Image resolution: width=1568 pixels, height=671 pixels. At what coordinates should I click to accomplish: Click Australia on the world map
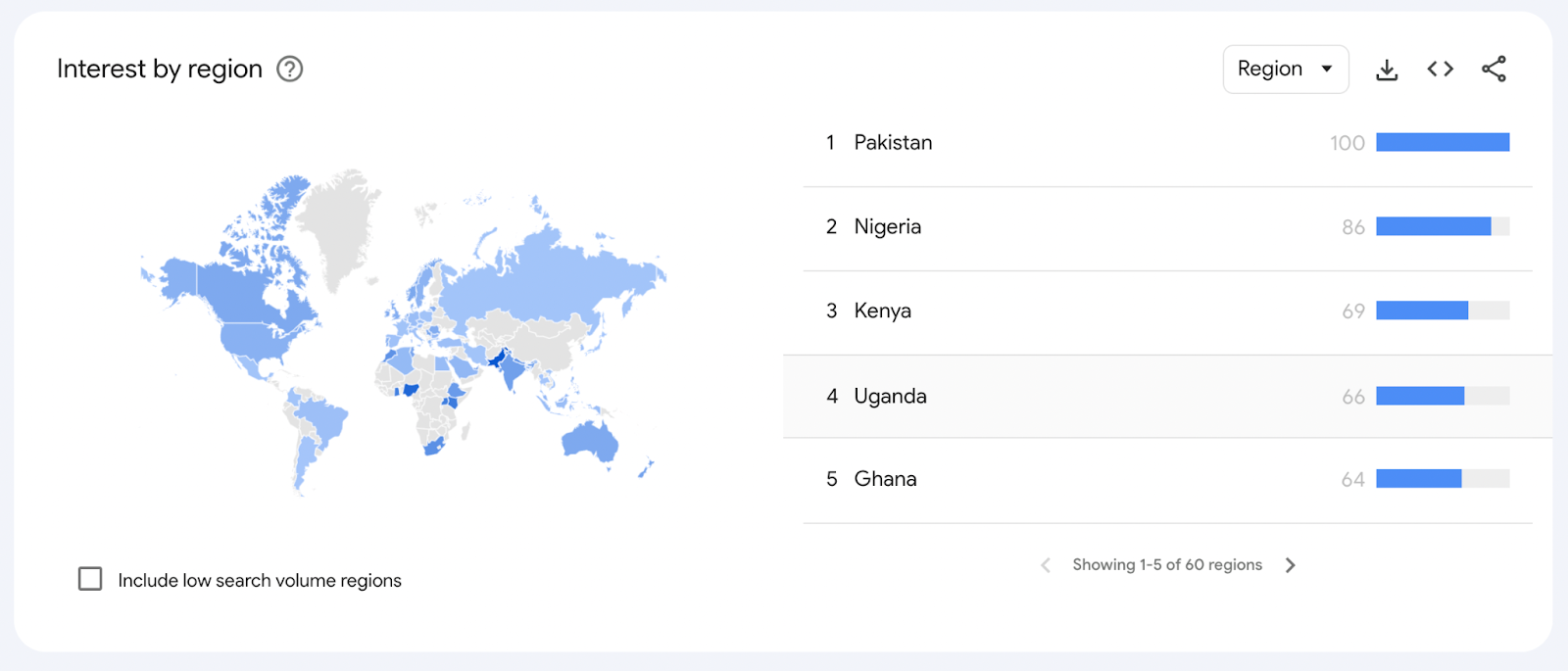[591, 442]
